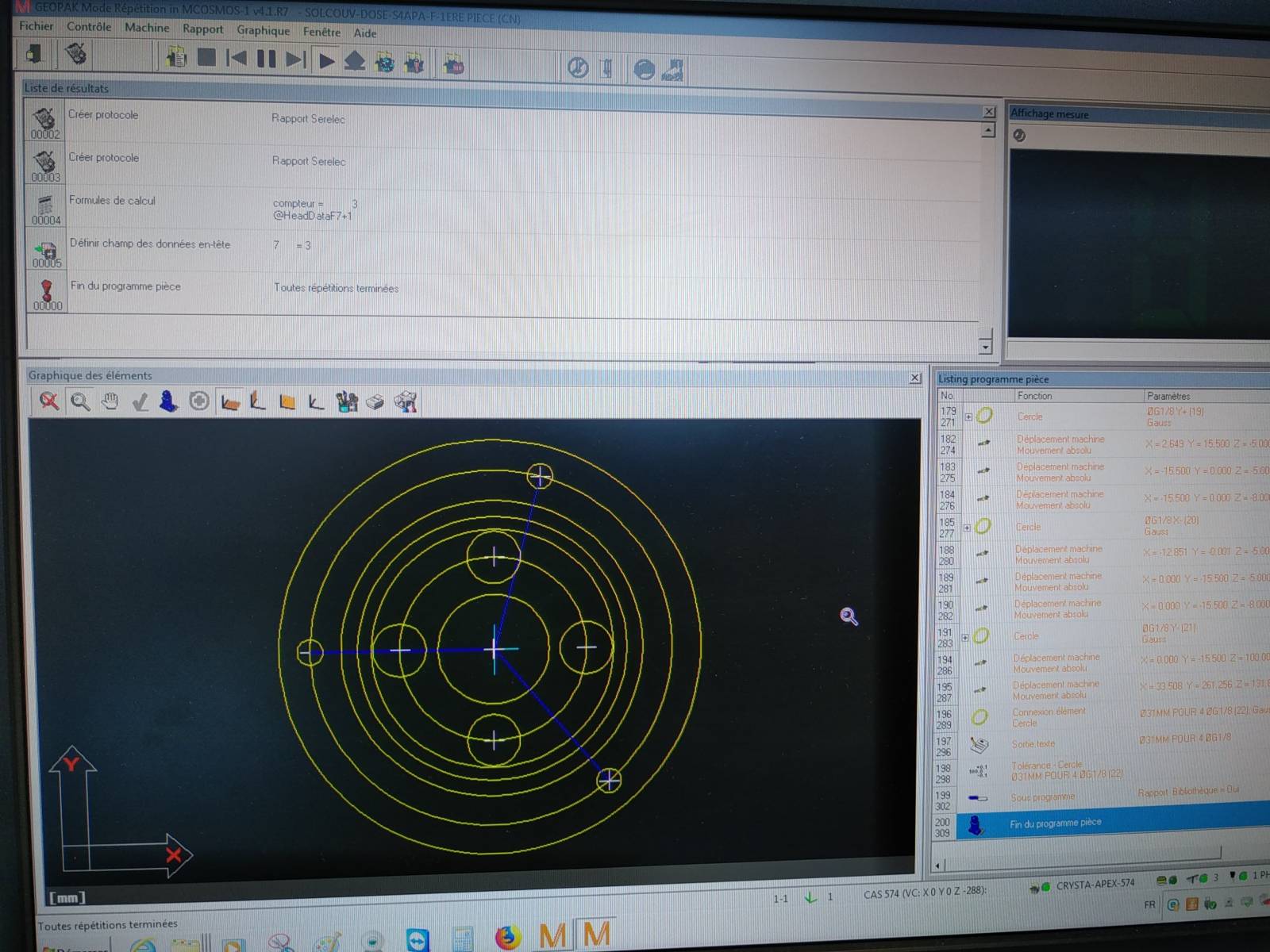Click the blue probe icon in graphics toolbar
The height and width of the screenshot is (952, 1270).
(168, 402)
